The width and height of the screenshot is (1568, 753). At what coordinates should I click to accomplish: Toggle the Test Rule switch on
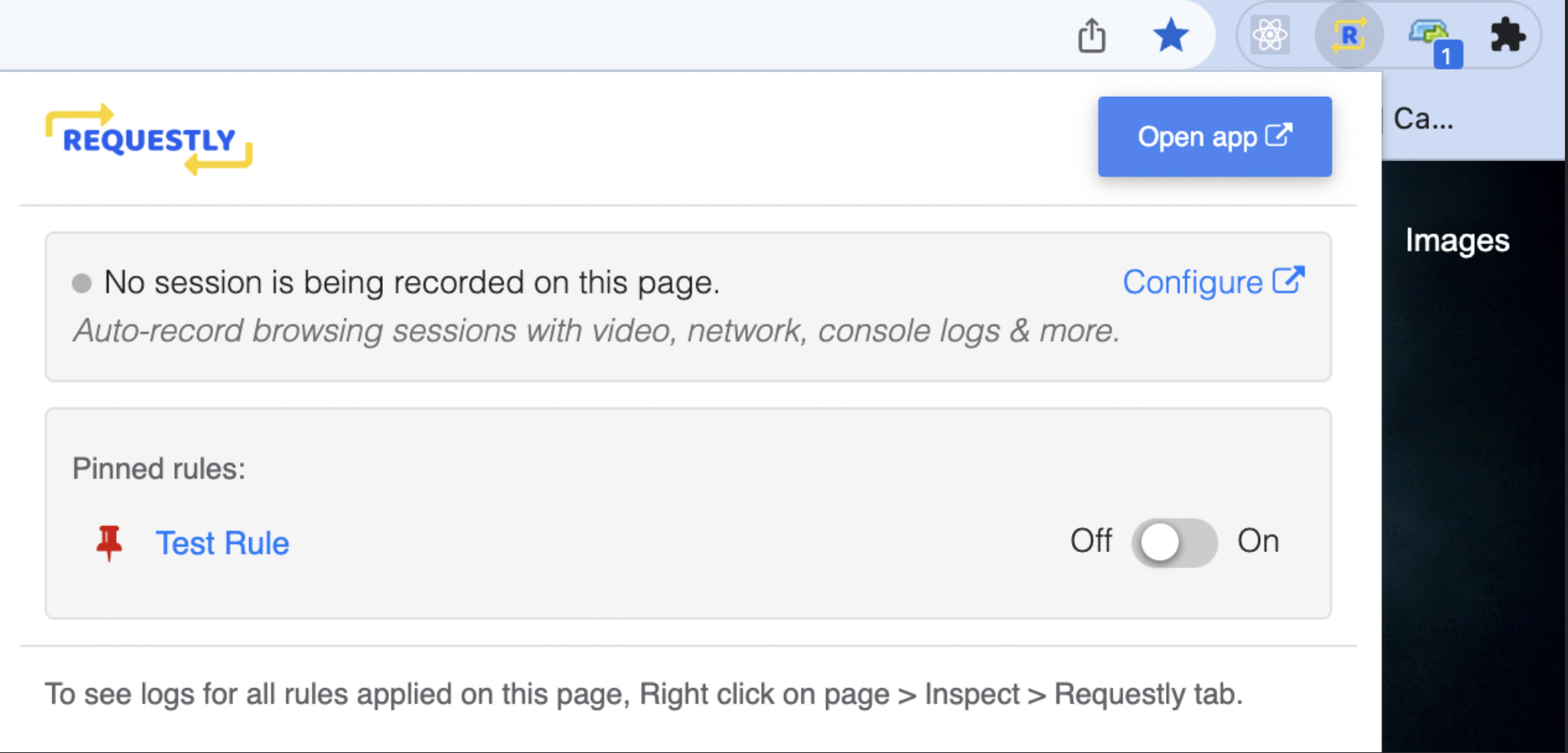[x=1174, y=543]
